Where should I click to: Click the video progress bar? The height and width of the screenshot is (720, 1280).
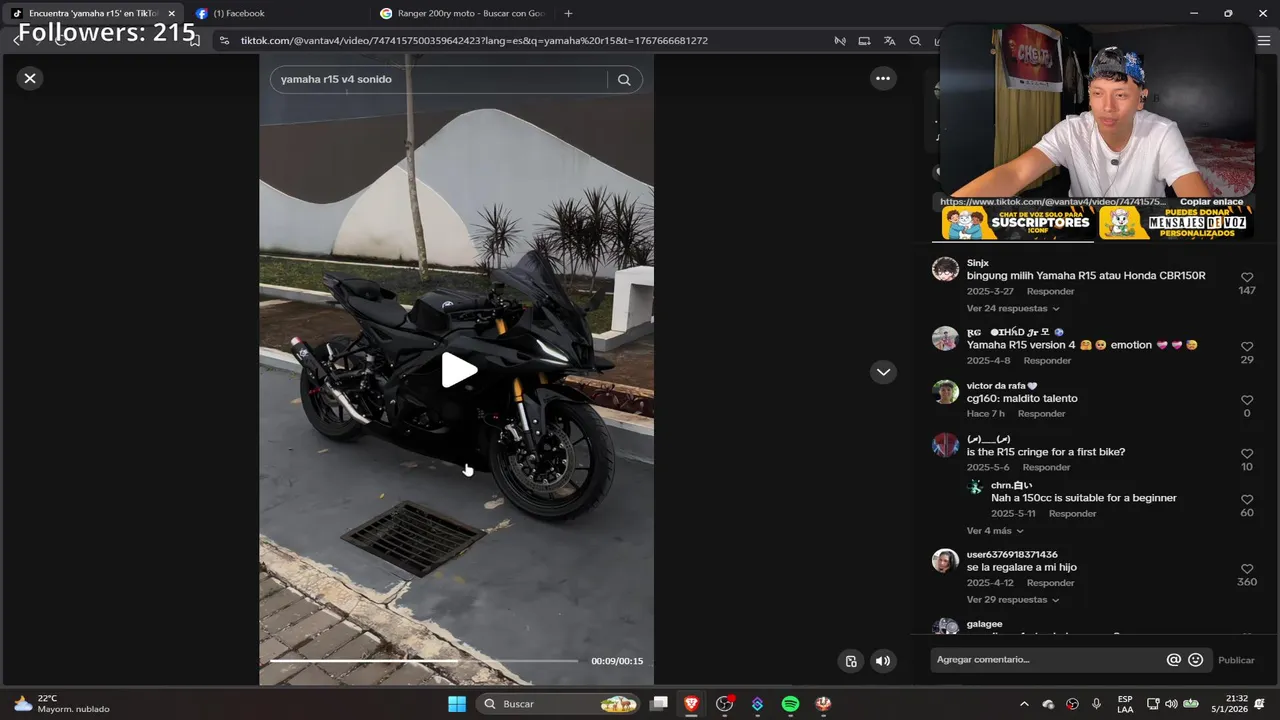click(x=424, y=661)
